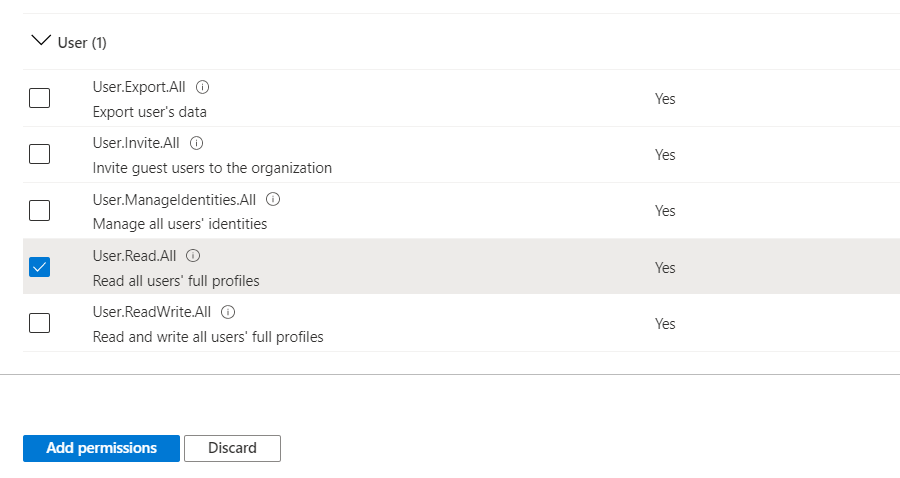Click the User.ManageIdentities.All permission name
900x478 pixels.
pyautogui.click(x=175, y=199)
